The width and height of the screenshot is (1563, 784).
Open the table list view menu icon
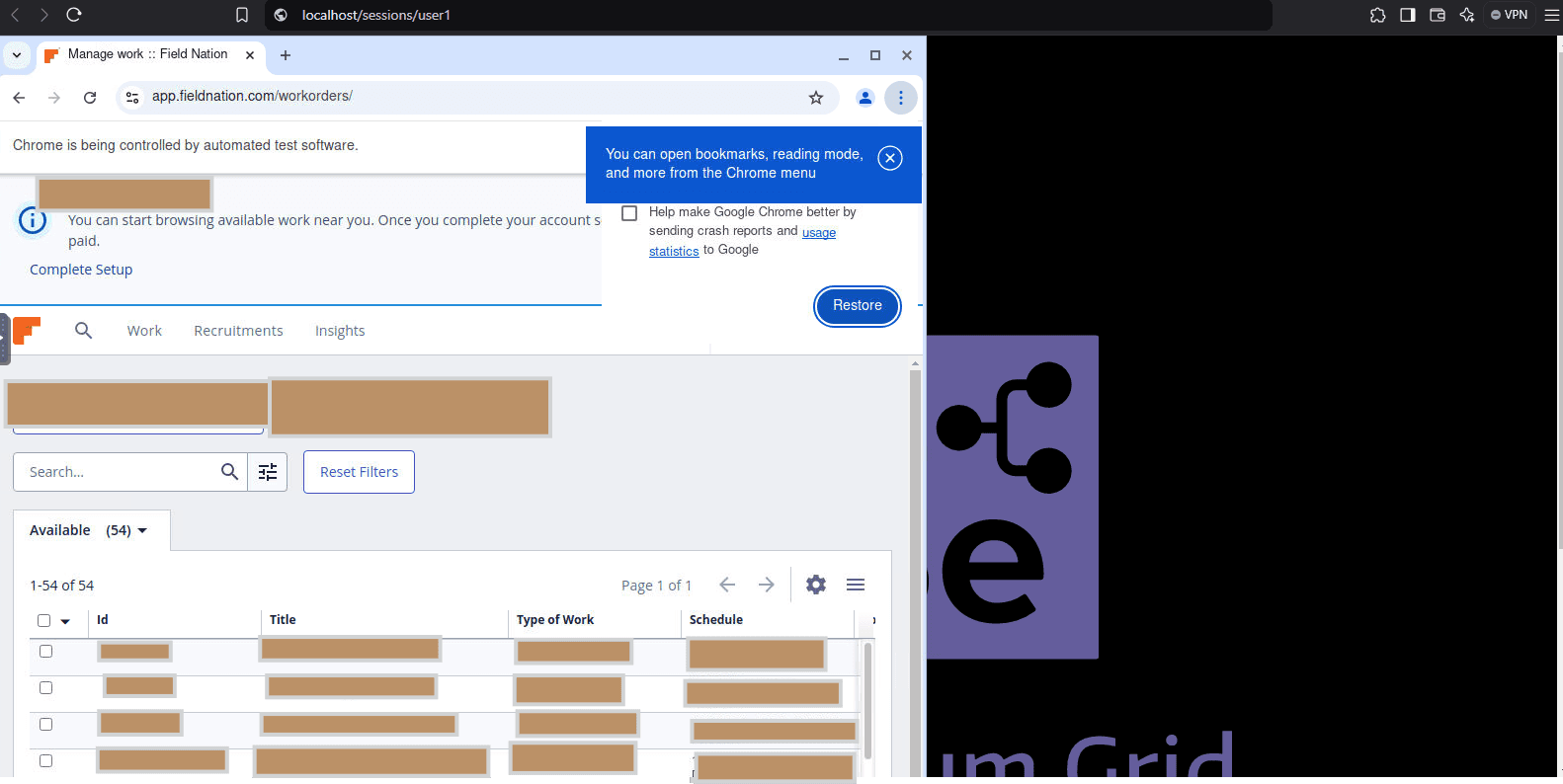pyautogui.click(x=856, y=585)
